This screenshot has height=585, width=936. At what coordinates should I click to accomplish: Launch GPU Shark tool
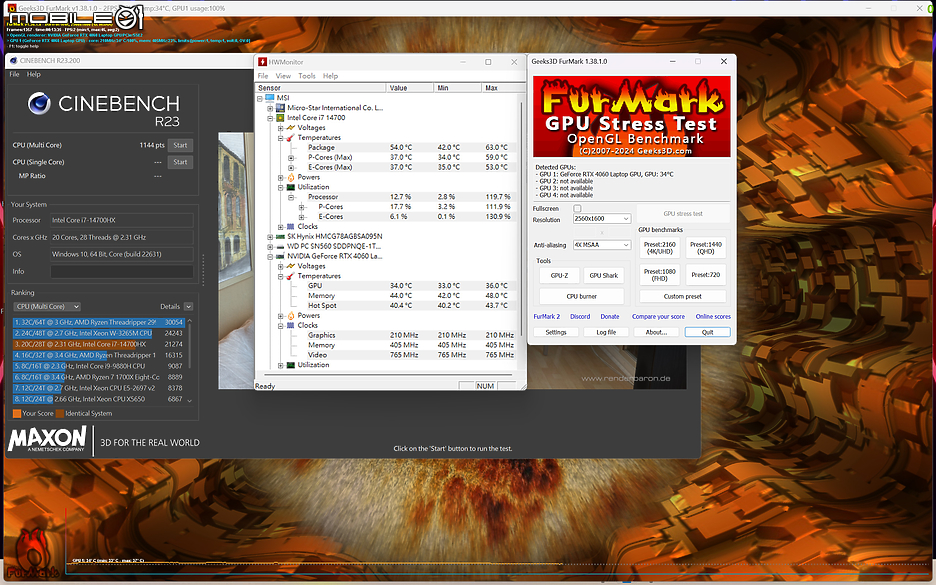[x=604, y=275]
